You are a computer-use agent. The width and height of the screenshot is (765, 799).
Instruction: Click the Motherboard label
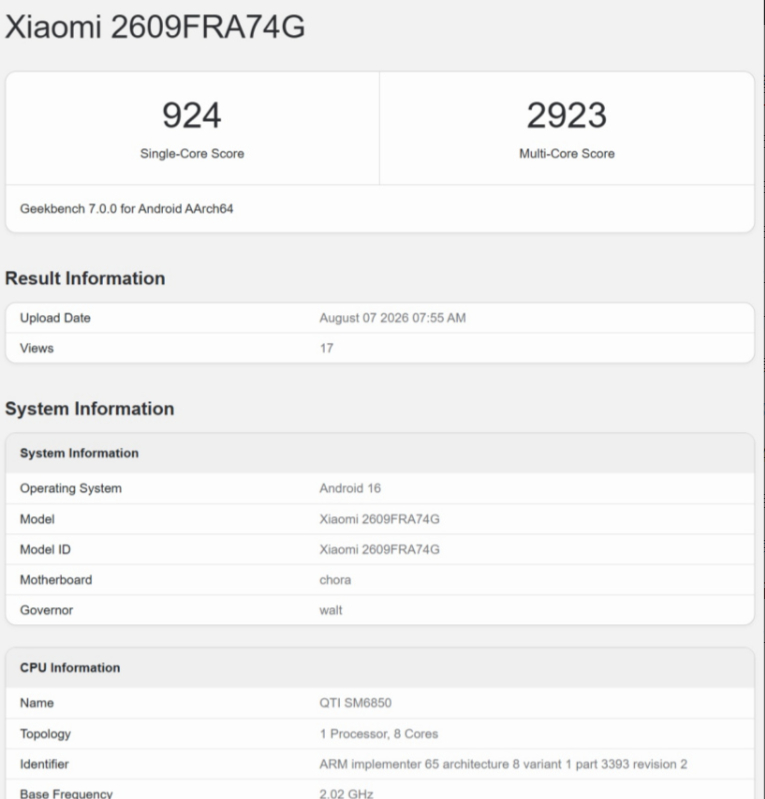[x=56, y=580]
